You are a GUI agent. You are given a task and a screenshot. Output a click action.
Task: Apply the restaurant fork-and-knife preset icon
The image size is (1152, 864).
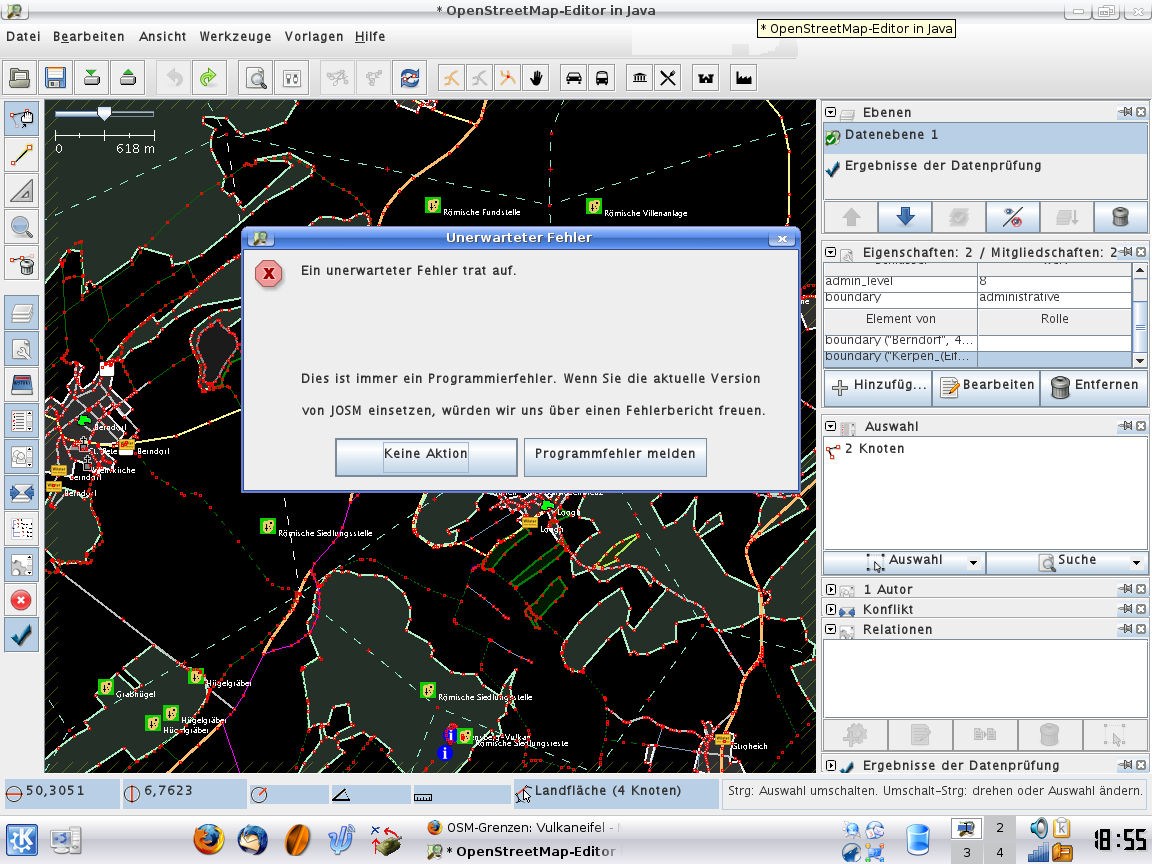(x=668, y=78)
